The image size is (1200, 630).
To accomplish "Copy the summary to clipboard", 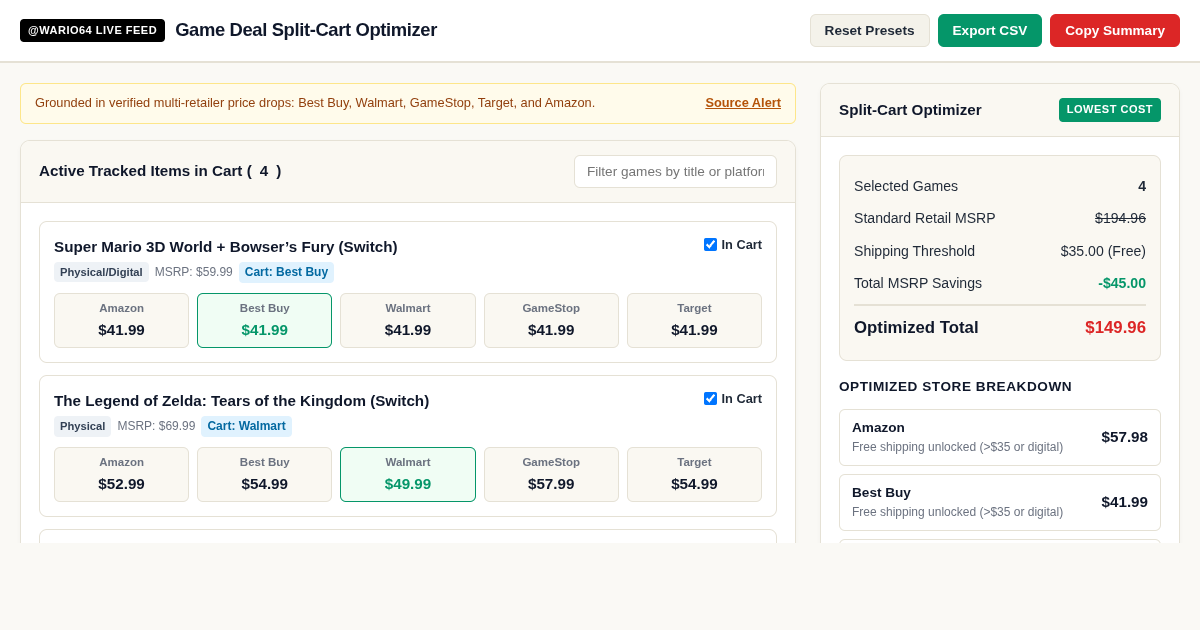I will [x=1114, y=30].
